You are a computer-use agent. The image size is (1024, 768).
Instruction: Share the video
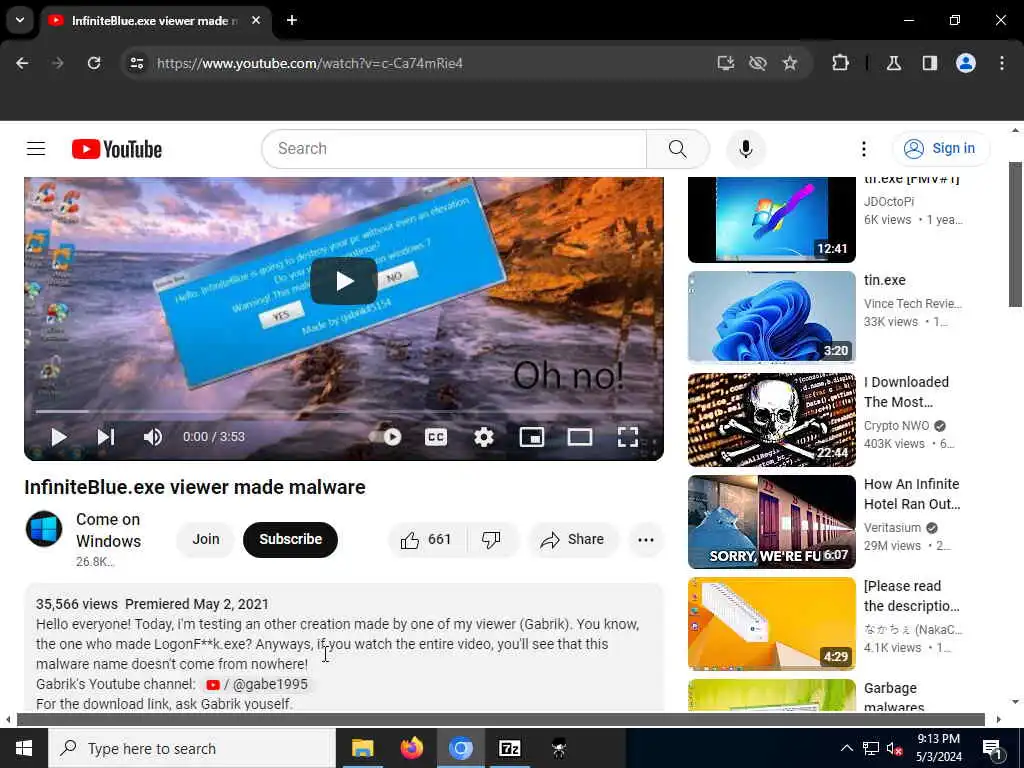[572, 539]
